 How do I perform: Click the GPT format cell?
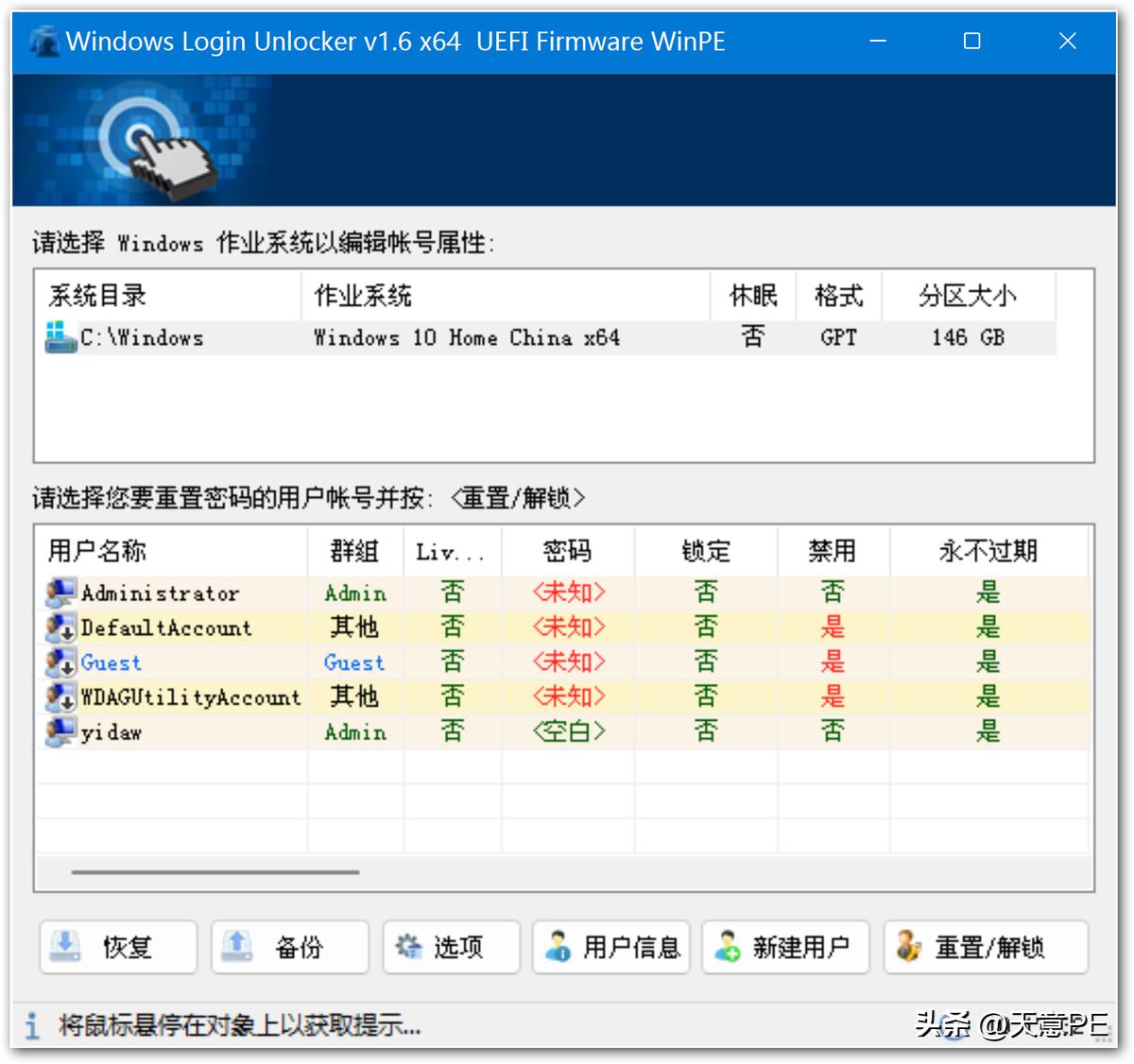[839, 337]
